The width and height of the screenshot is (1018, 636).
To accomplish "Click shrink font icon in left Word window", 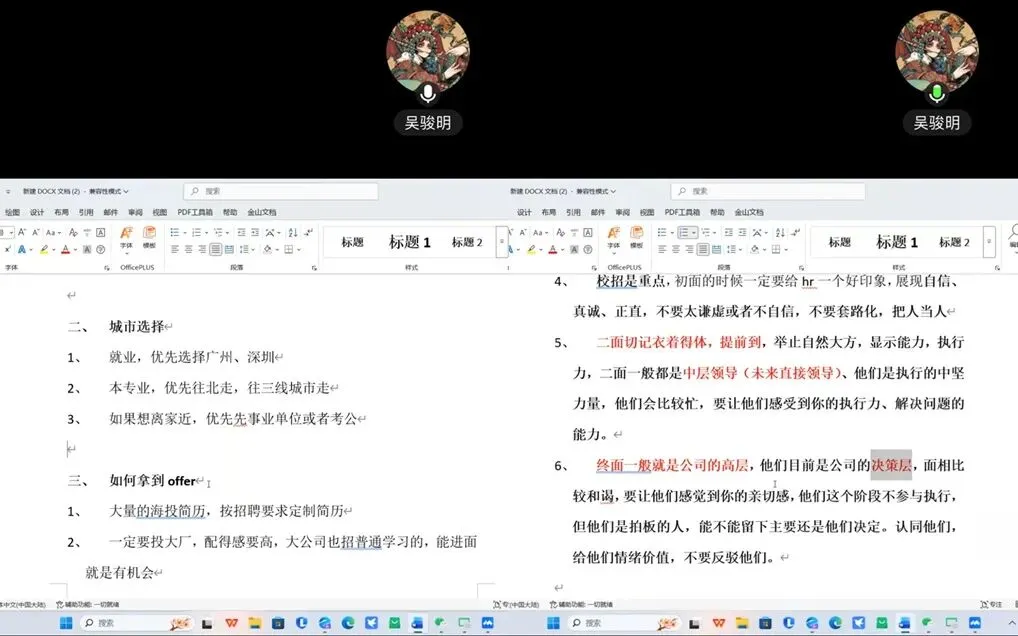I will pos(36,232).
